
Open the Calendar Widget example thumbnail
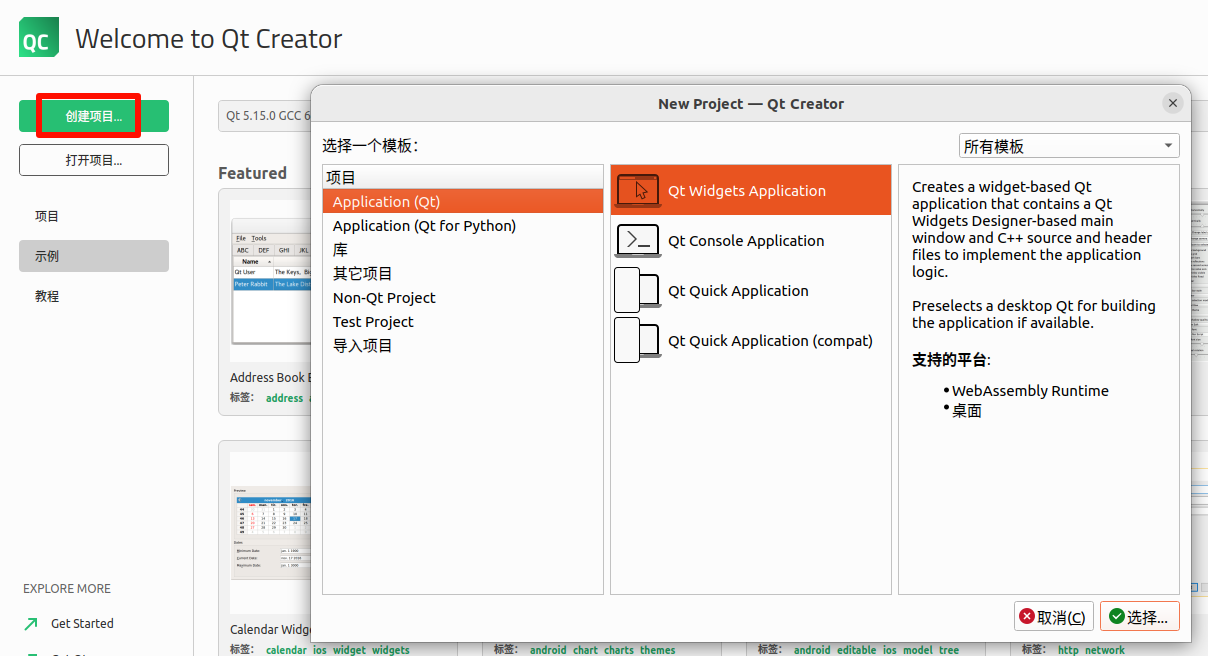(x=270, y=533)
